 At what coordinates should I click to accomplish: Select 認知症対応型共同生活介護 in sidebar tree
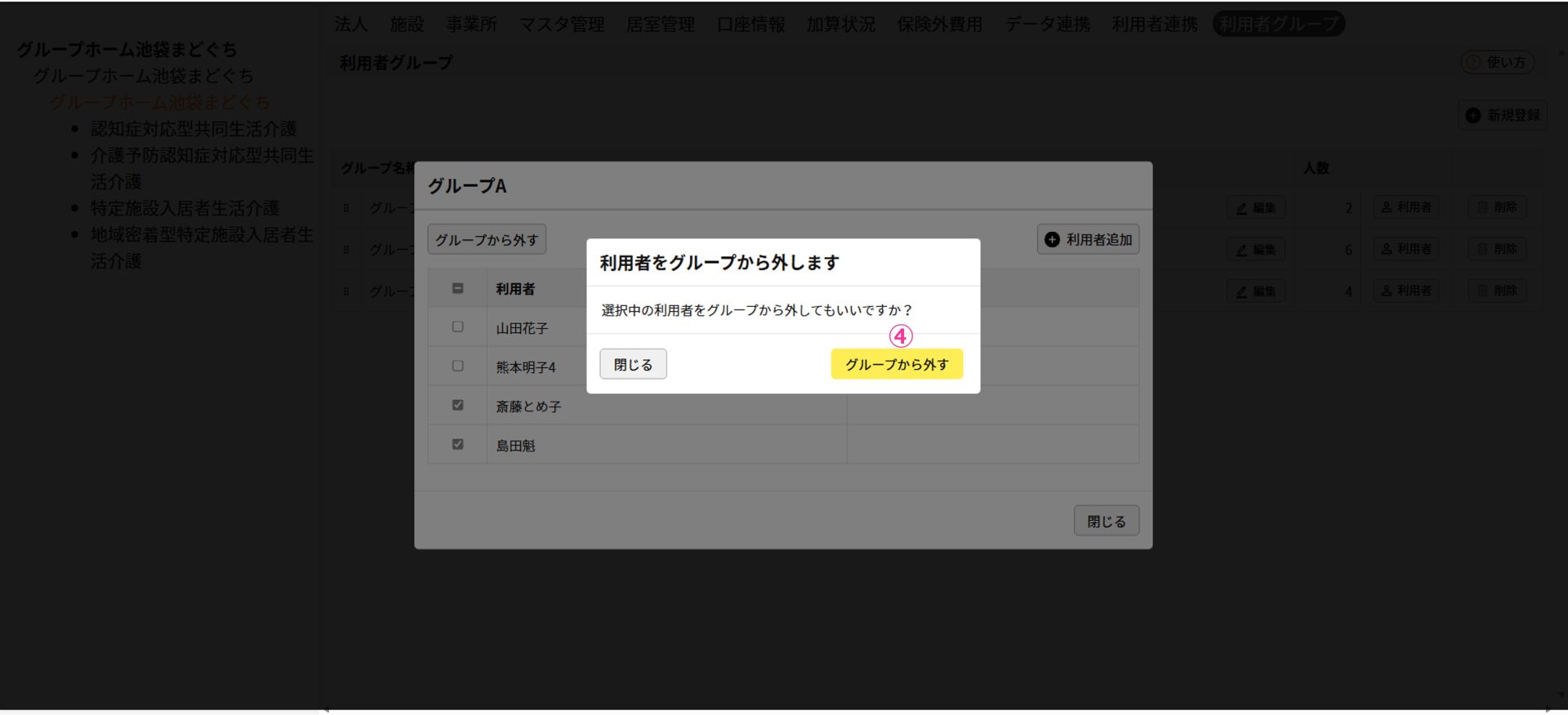193,129
